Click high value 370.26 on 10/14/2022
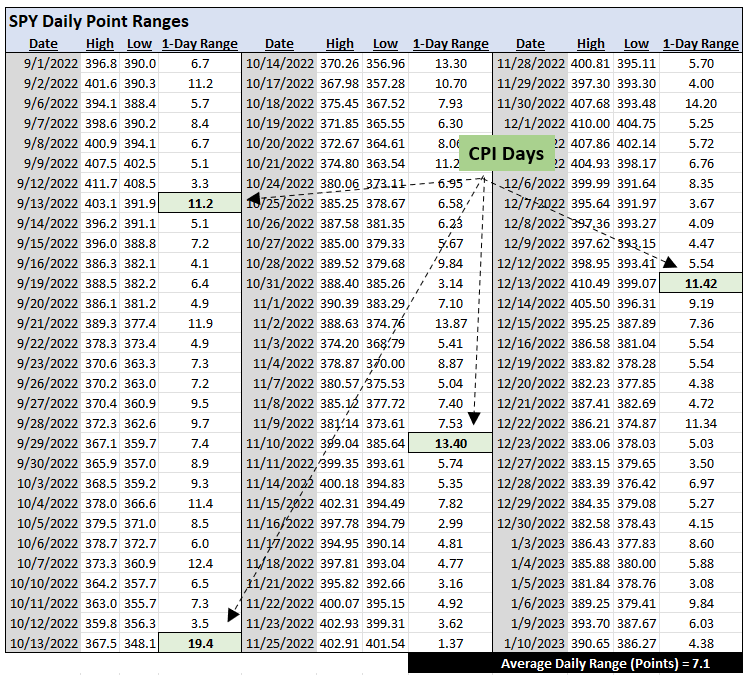The image size is (745, 675). [339, 63]
